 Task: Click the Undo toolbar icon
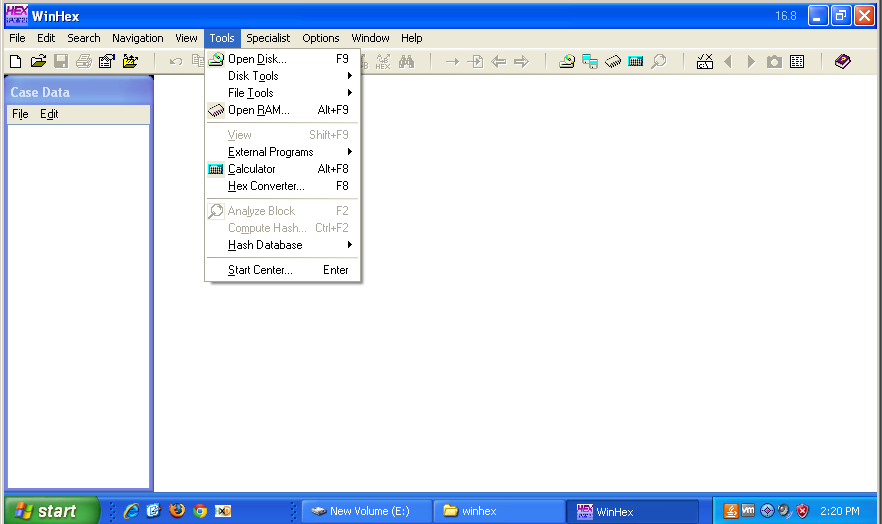[x=176, y=61]
